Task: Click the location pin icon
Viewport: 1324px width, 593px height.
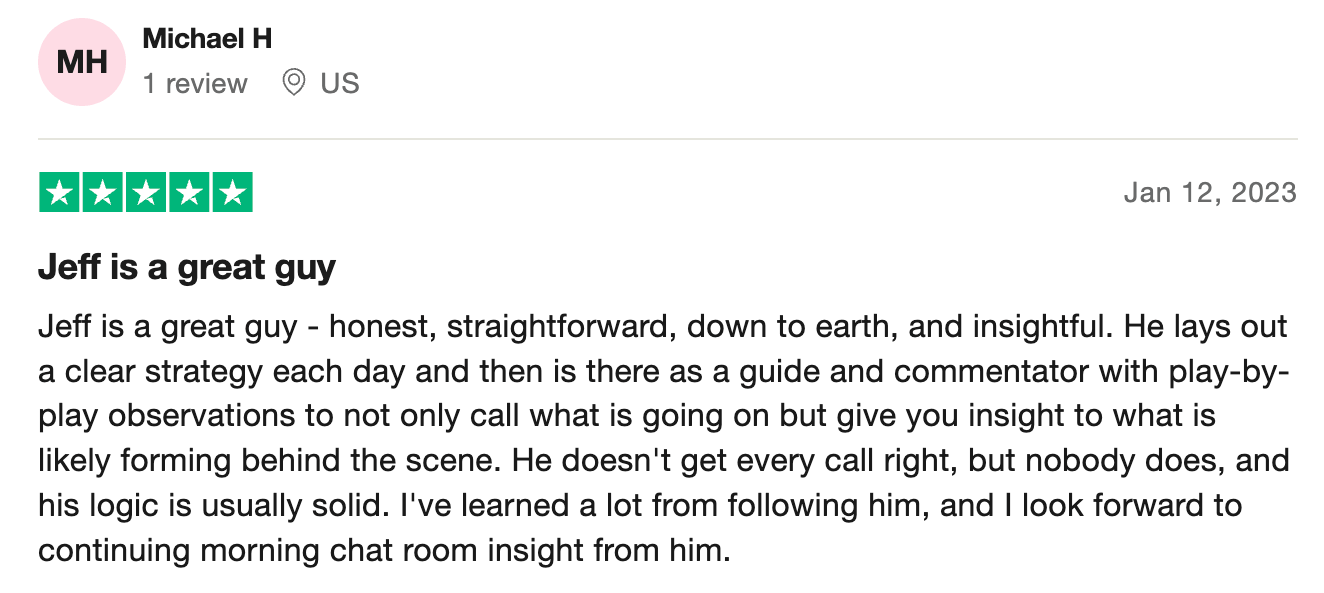Action: click(293, 83)
